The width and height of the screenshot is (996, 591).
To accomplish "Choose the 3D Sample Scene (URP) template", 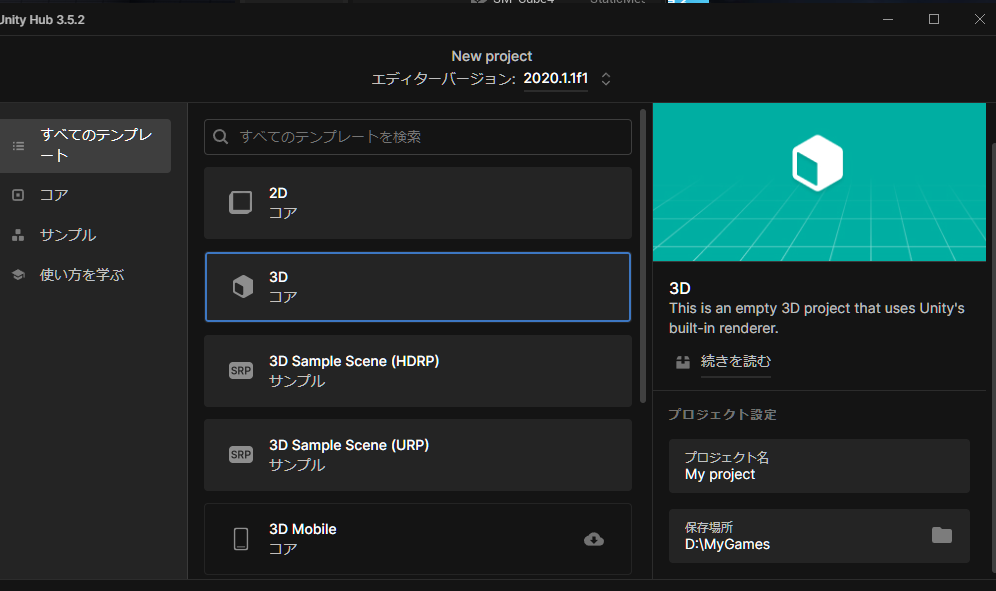I will (x=418, y=455).
